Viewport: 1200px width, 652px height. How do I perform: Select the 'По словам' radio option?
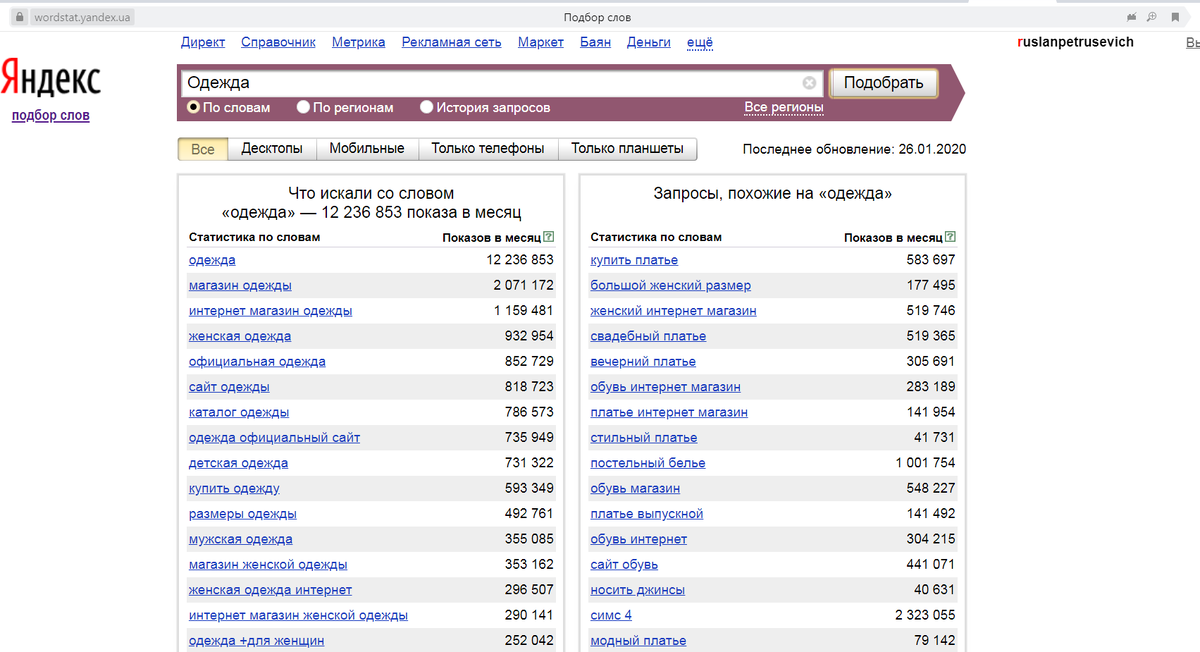[x=194, y=107]
